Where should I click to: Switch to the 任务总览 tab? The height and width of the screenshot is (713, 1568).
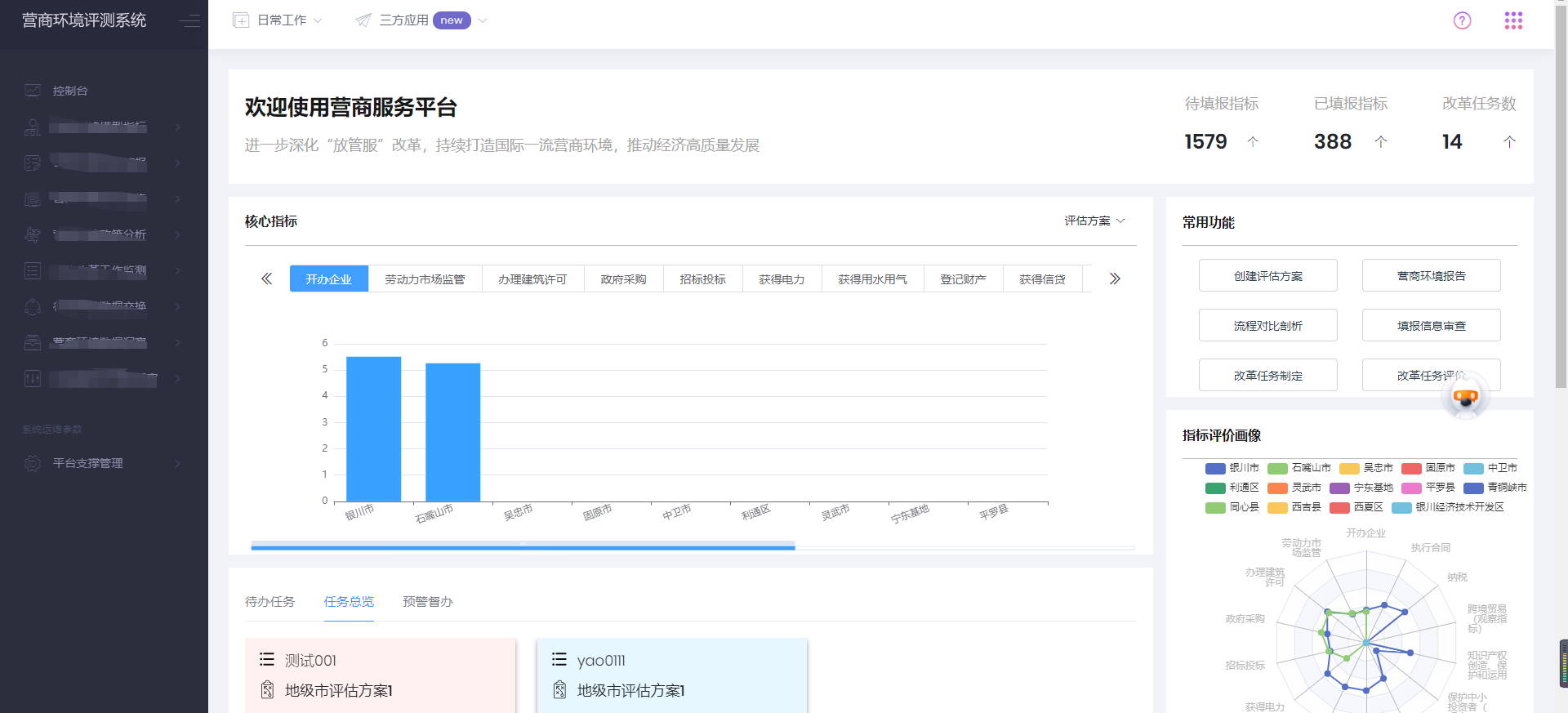pyautogui.click(x=349, y=602)
